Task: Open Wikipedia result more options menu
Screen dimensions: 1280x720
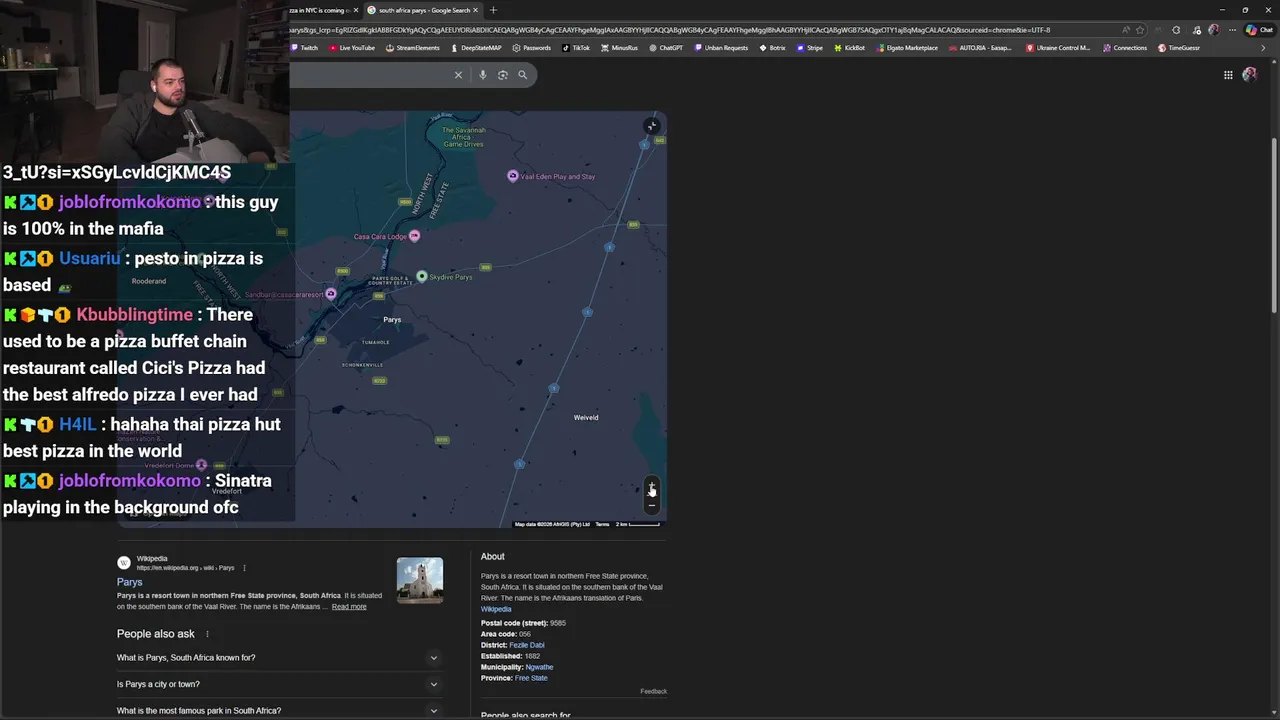Action: (x=244, y=568)
